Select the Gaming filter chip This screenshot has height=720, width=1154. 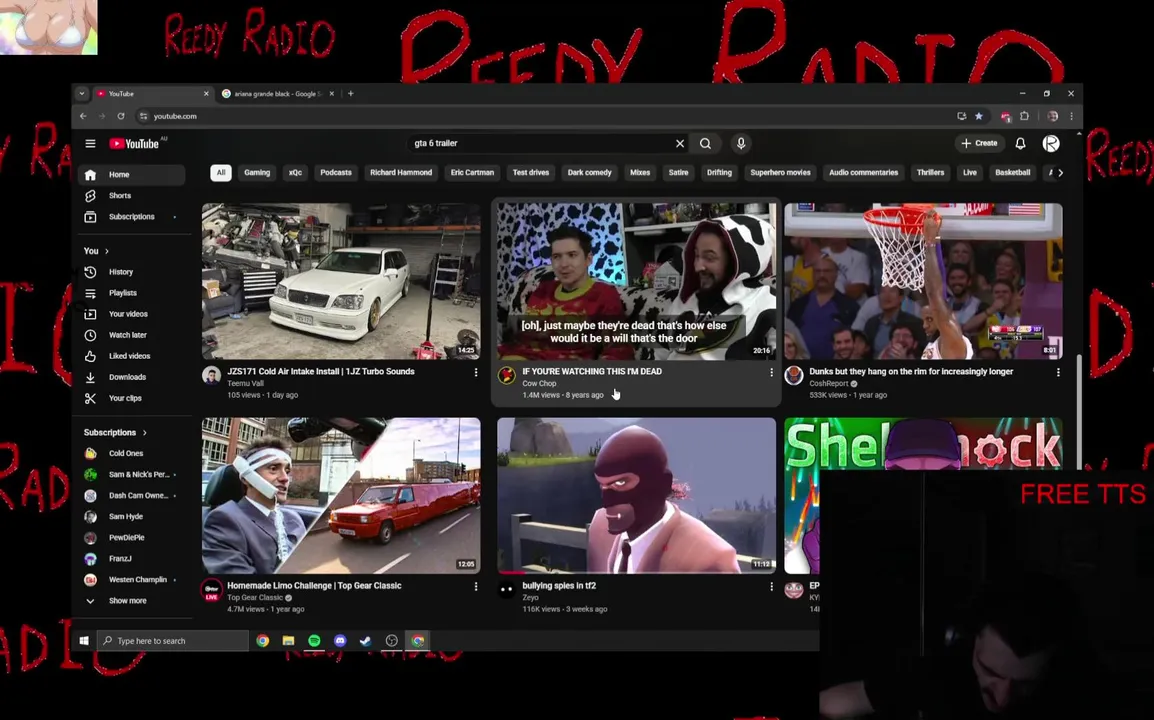(x=257, y=172)
